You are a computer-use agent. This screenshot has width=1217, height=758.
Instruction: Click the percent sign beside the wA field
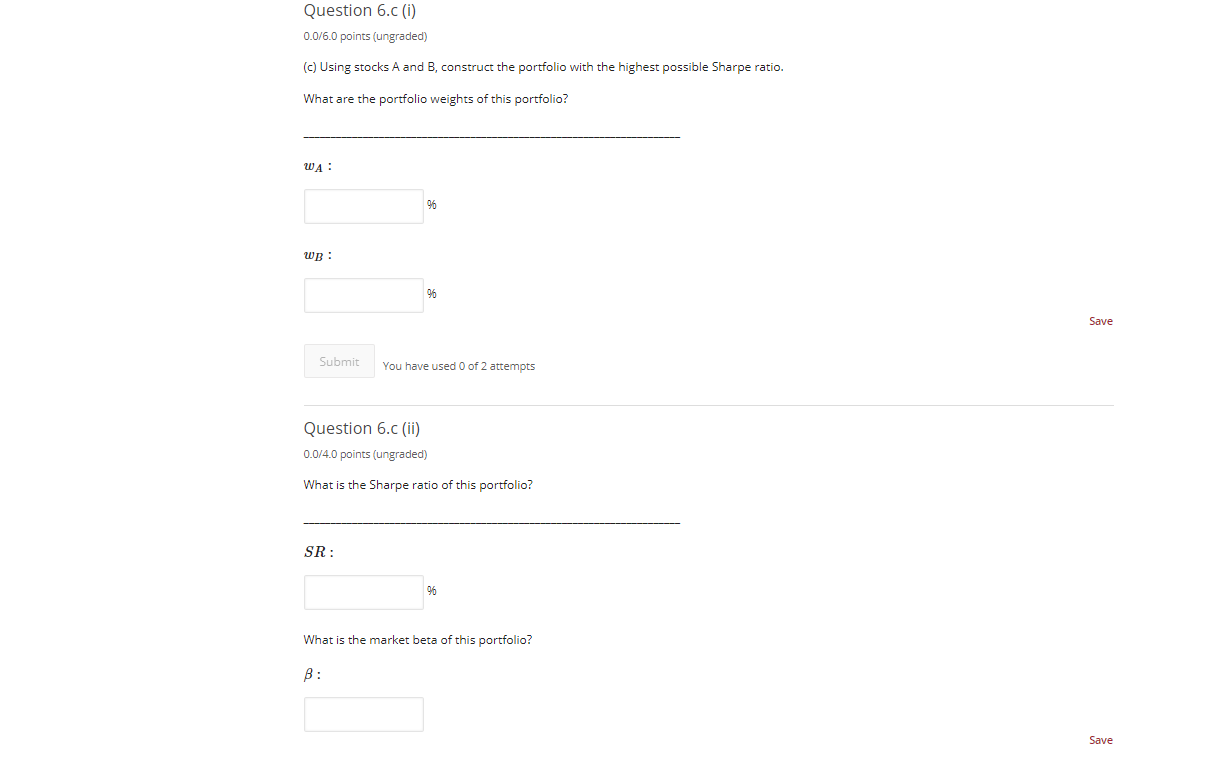click(431, 204)
